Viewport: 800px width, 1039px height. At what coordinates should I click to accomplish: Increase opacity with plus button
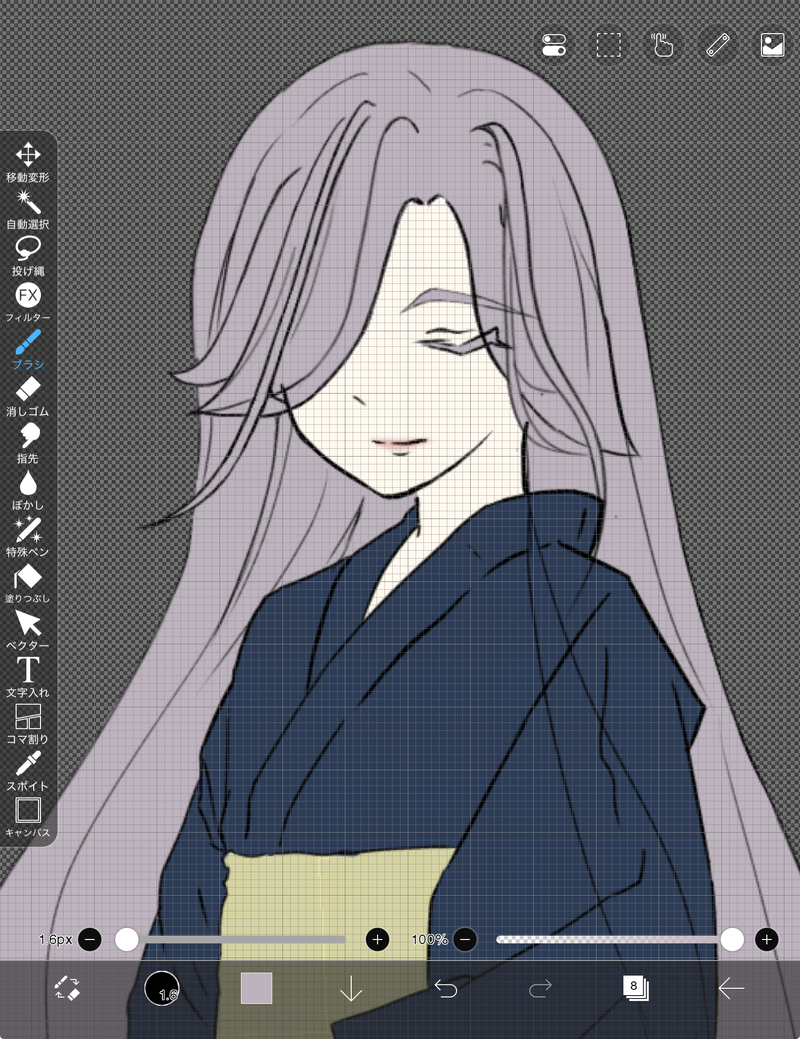pyautogui.click(x=767, y=939)
